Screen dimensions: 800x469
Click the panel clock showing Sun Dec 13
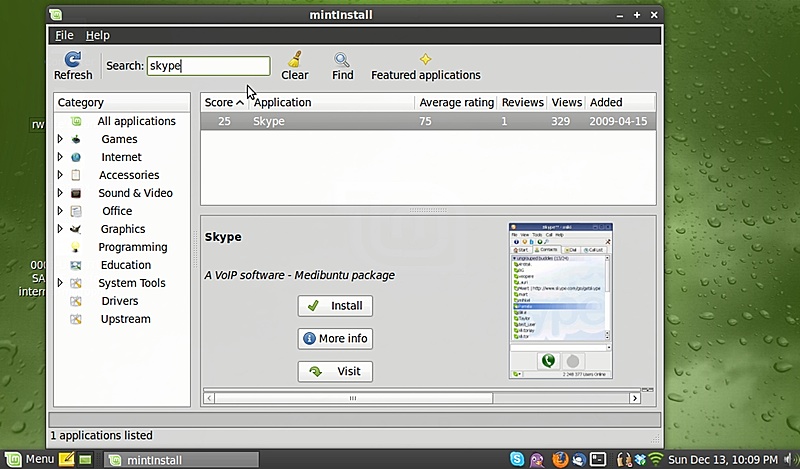(x=723, y=460)
